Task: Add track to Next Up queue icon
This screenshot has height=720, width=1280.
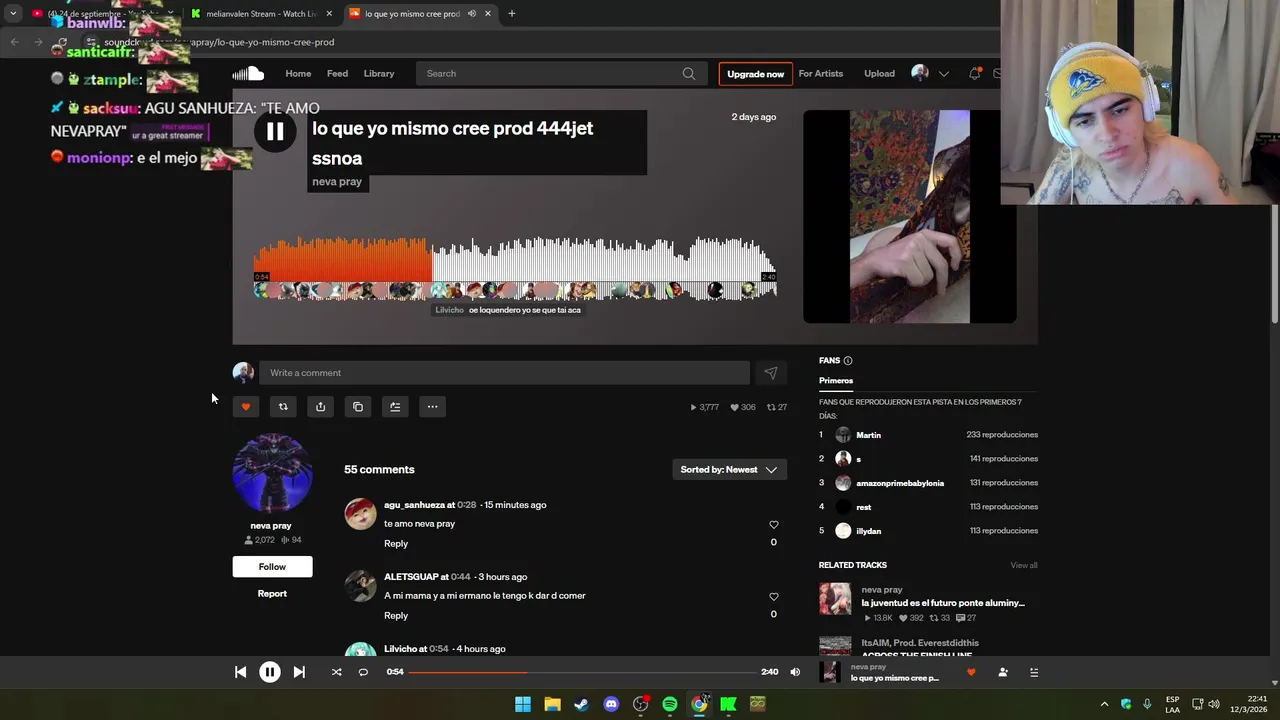Action: 395,407
